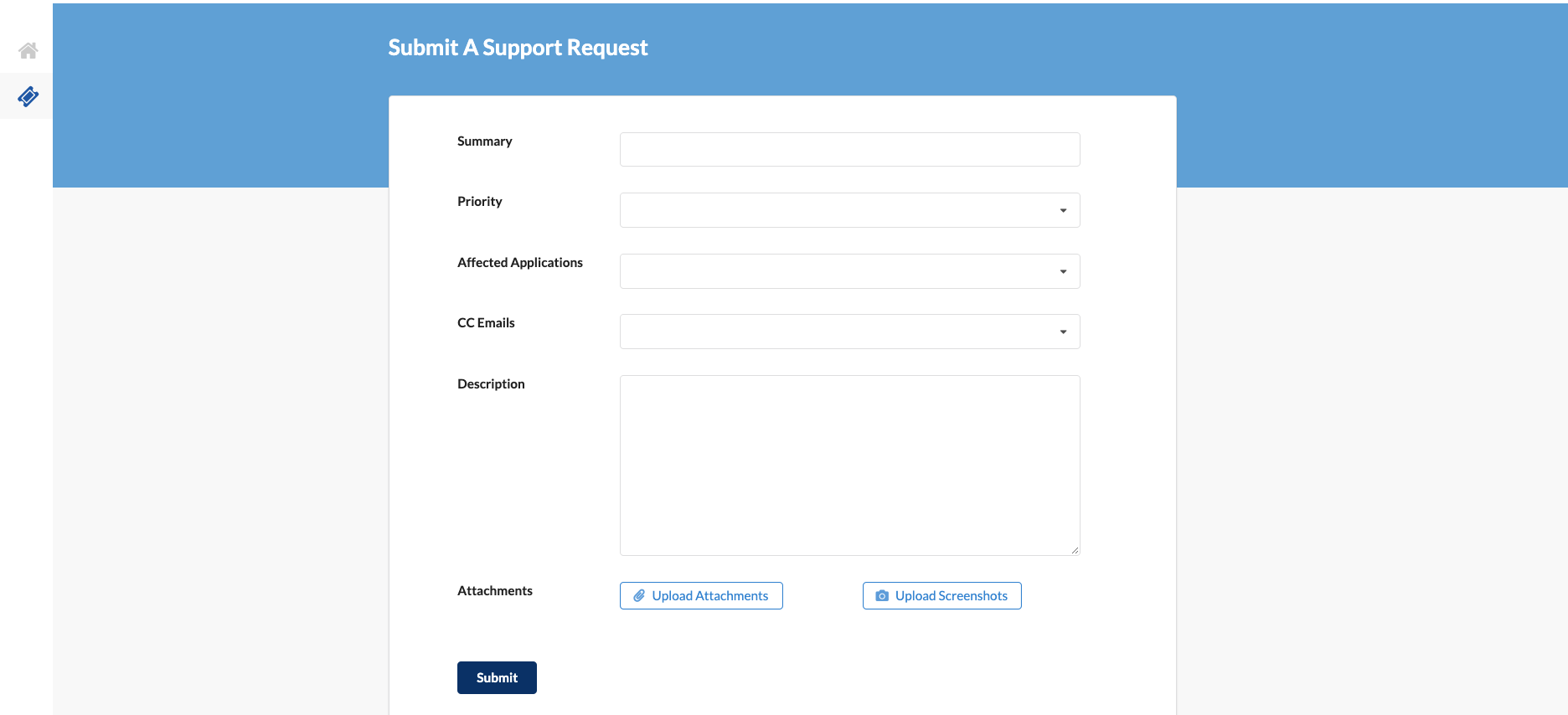Click the camera icon for screenshots
Image resolution: width=1568 pixels, height=715 pixels.
[x=882, y=595]
